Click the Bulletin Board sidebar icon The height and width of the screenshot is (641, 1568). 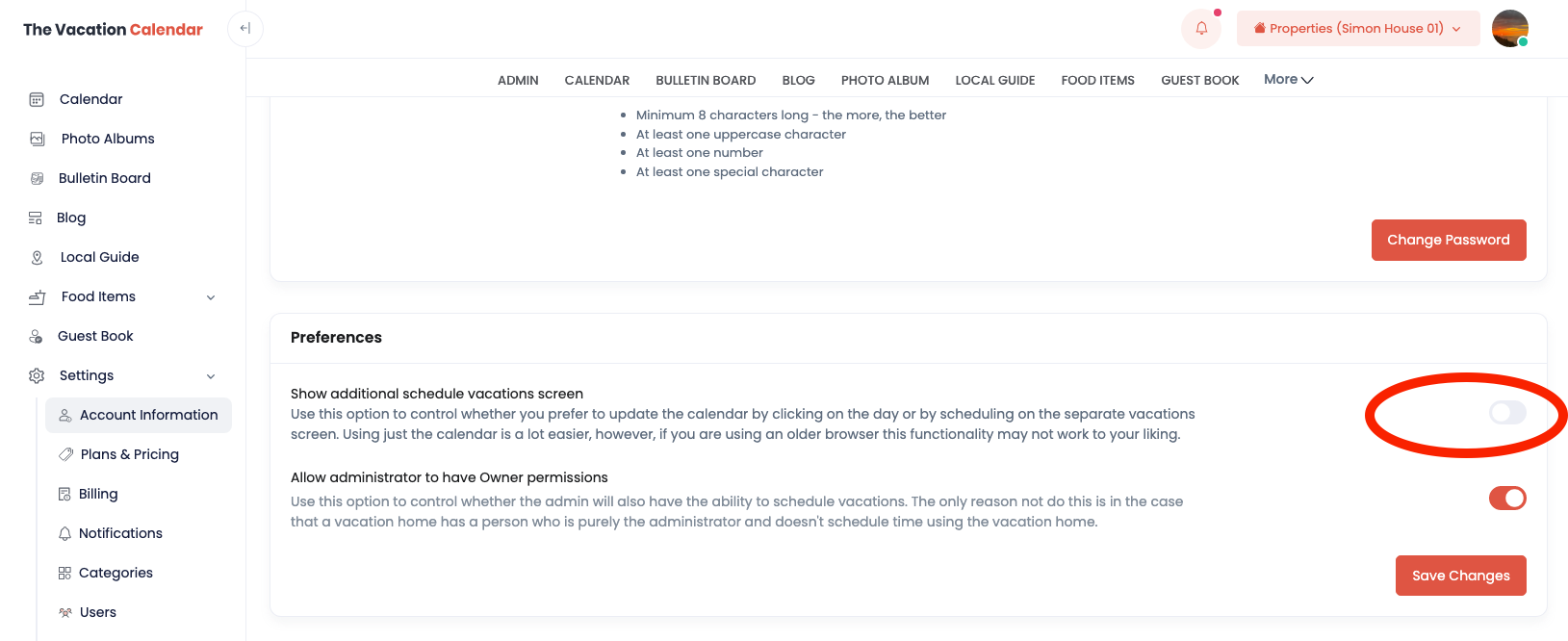coord(37,178)
